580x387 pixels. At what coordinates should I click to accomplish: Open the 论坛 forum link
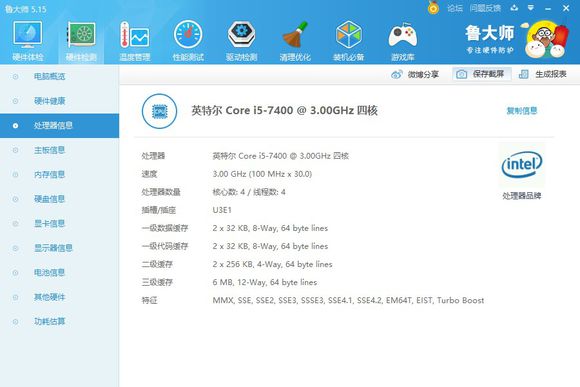pyautogui.click(x=455, y=8)
